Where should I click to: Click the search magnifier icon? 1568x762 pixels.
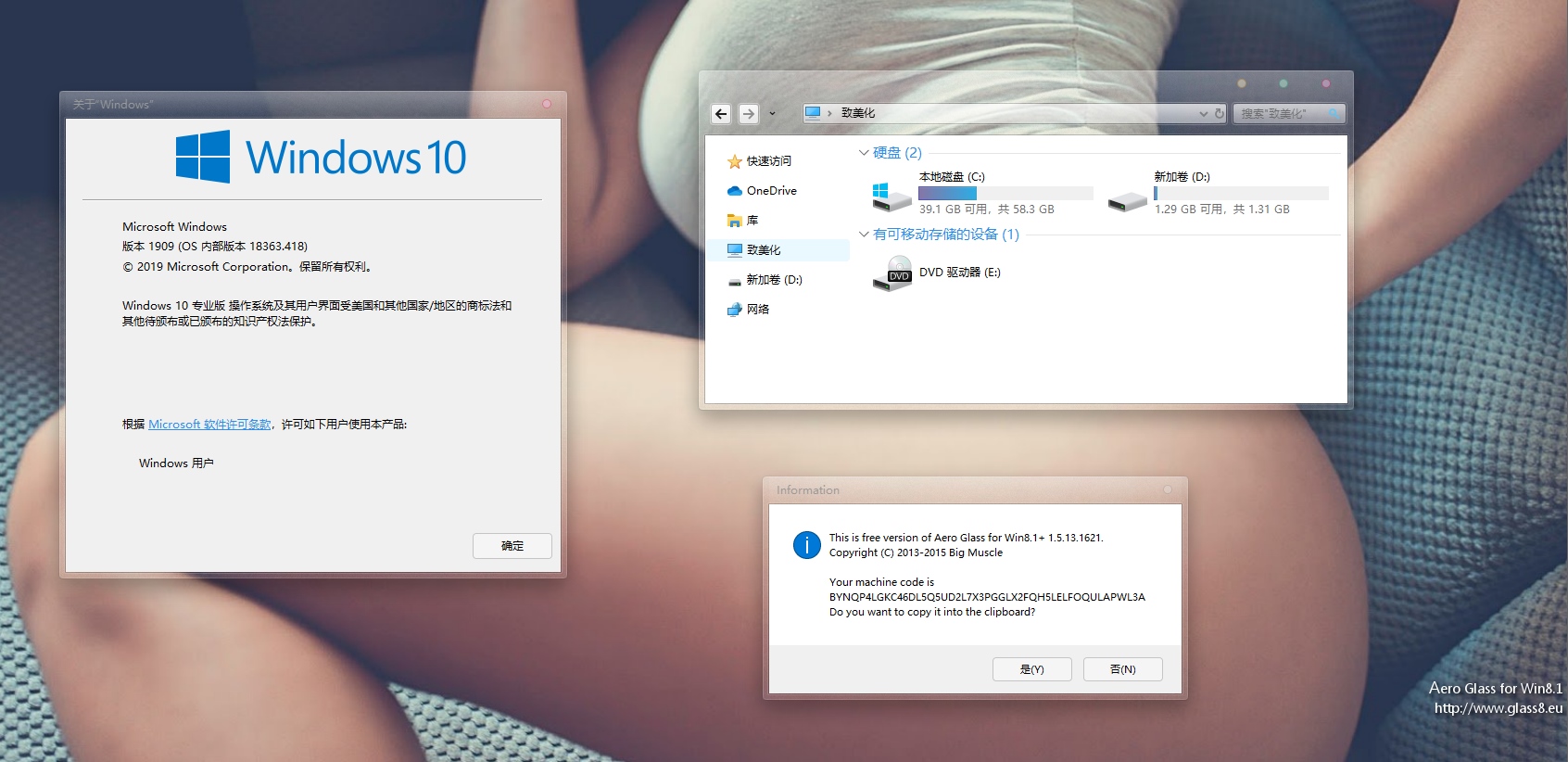coord(1334,113)
